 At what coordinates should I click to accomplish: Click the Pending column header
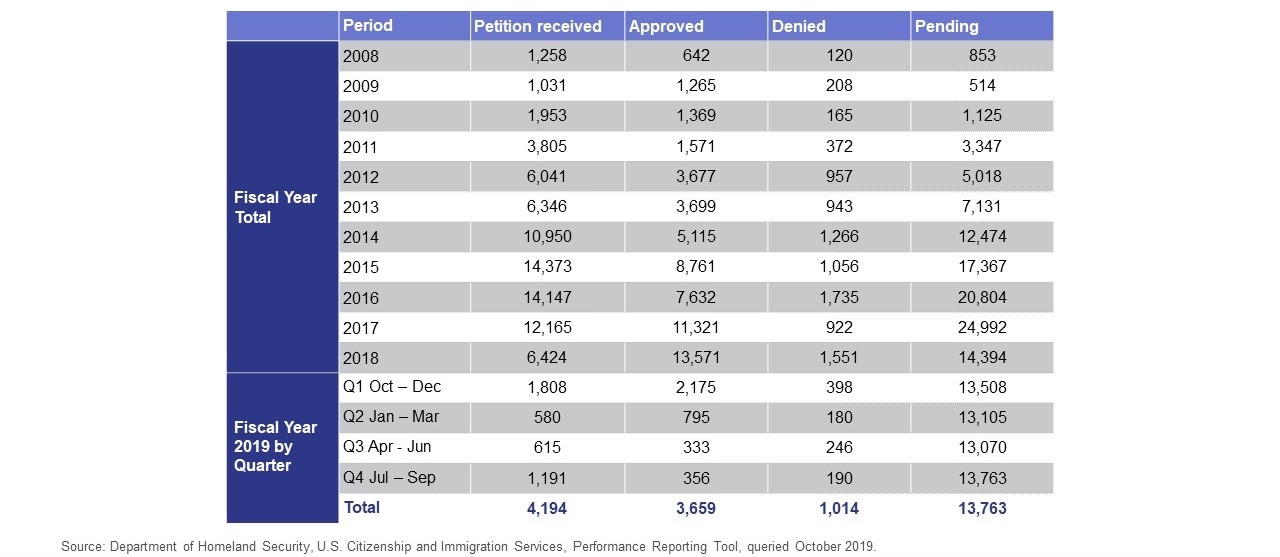(x=946, y=27)
